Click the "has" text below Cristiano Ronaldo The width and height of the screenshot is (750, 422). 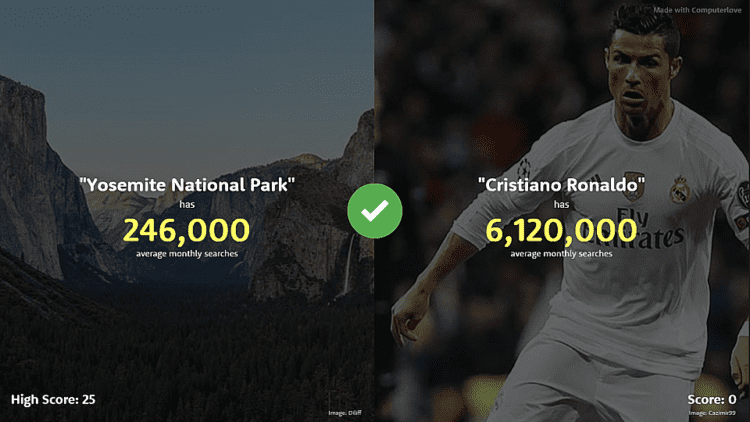point(562,204)
